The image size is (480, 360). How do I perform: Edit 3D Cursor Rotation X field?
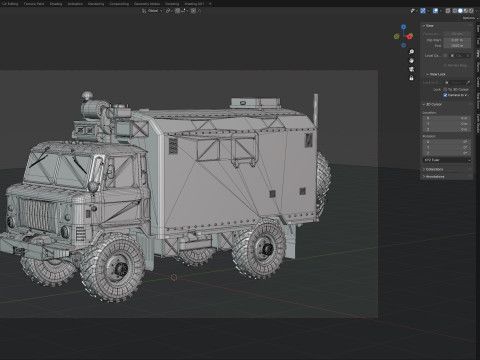click(x=447, y=142)
